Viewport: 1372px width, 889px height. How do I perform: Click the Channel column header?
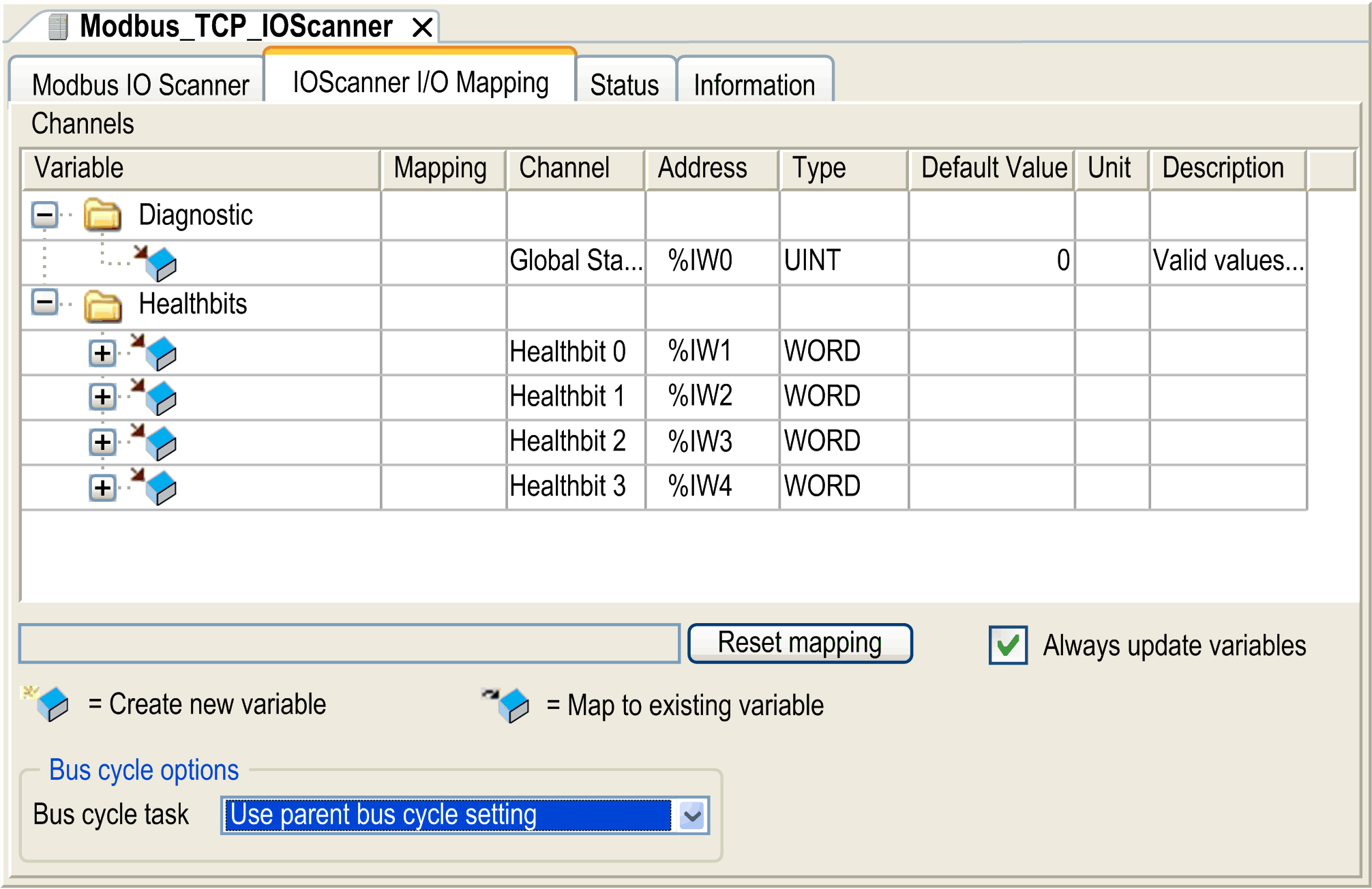click(x=576, y=169)
